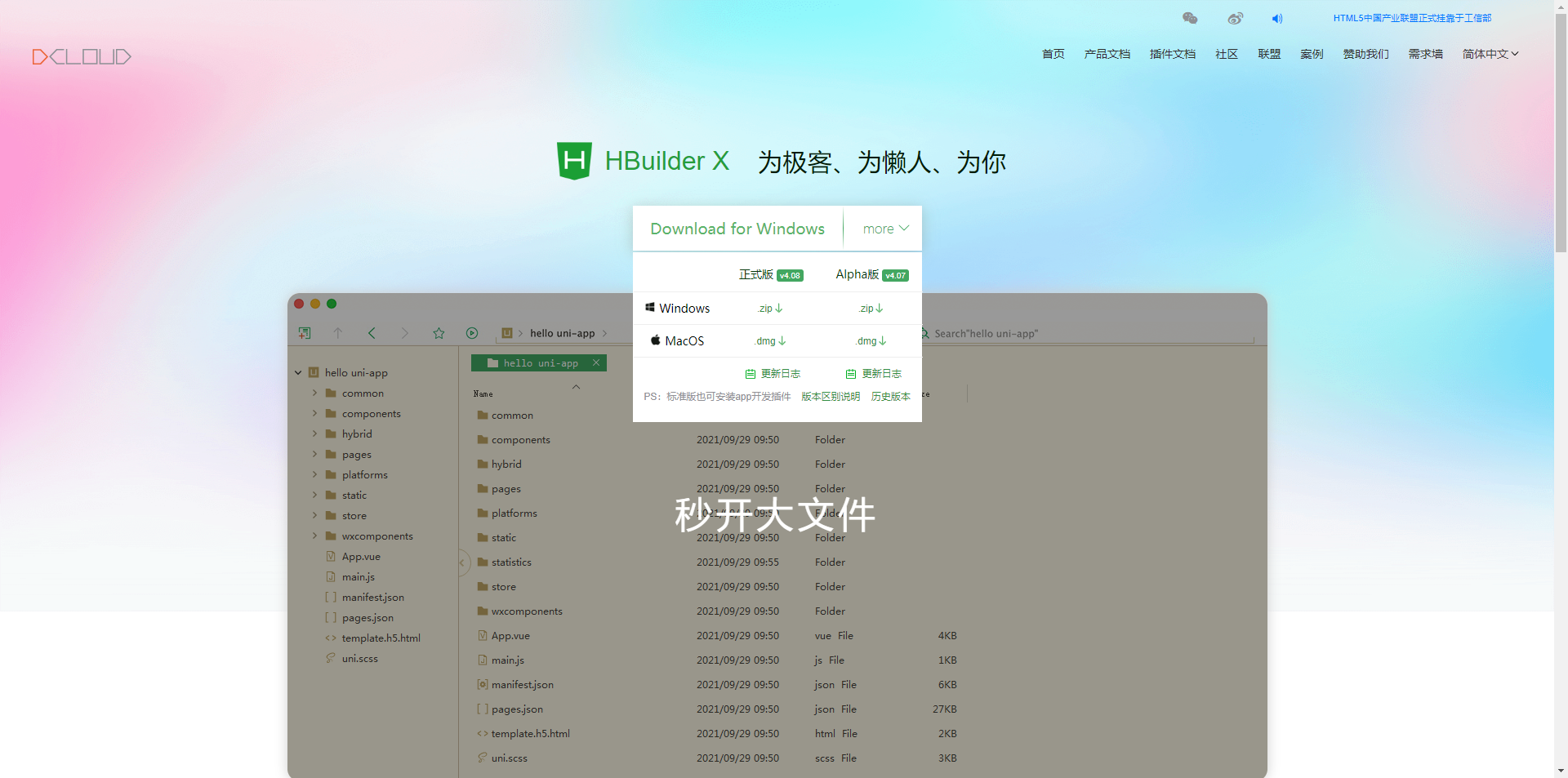Click the scrollbar down arrow

tap(1561, 771)
